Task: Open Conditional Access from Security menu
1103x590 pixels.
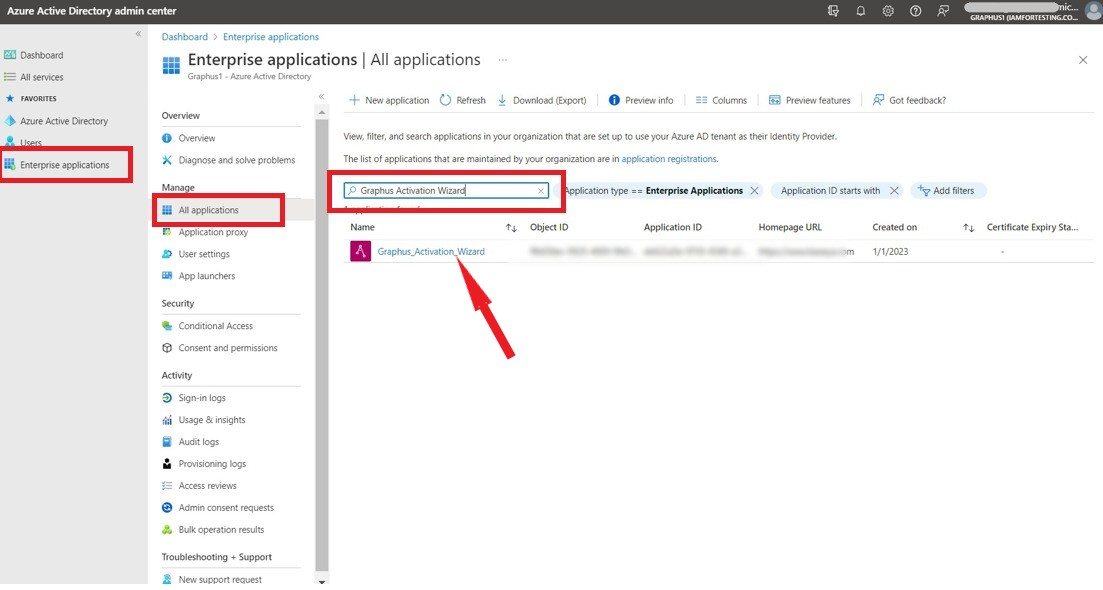Action: click(x=215, y=326)
